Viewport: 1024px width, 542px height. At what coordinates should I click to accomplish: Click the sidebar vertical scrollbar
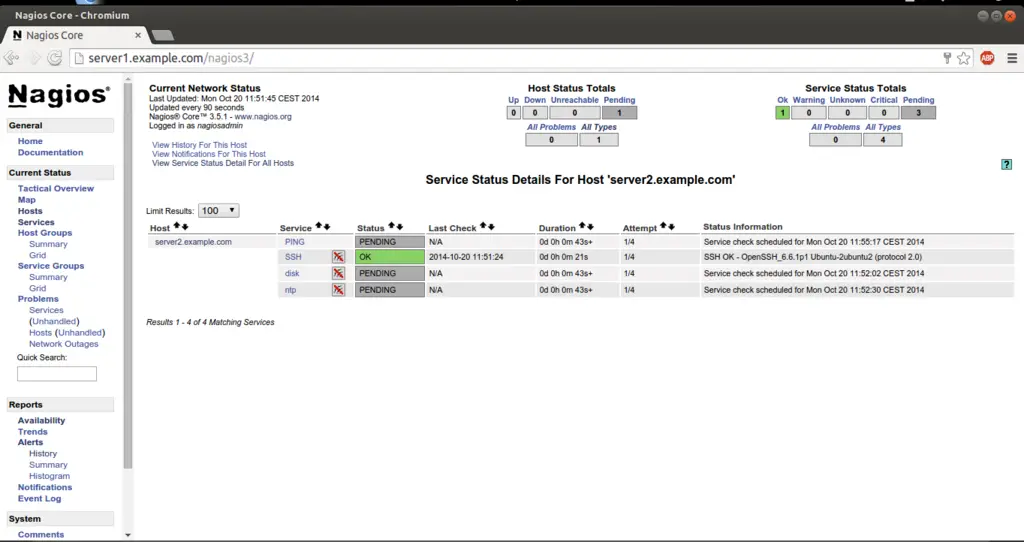(127, 274)
